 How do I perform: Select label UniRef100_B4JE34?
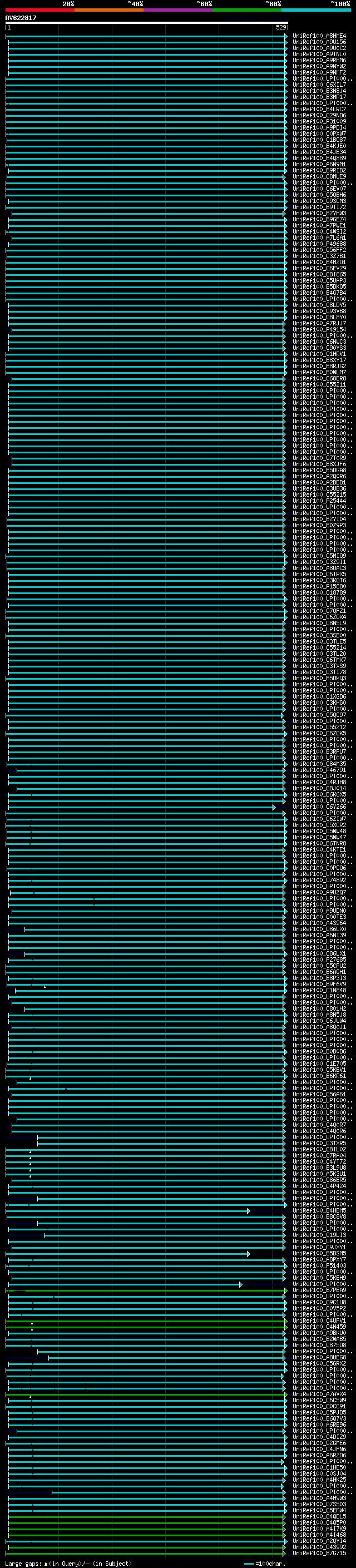[x=319, y=152]
